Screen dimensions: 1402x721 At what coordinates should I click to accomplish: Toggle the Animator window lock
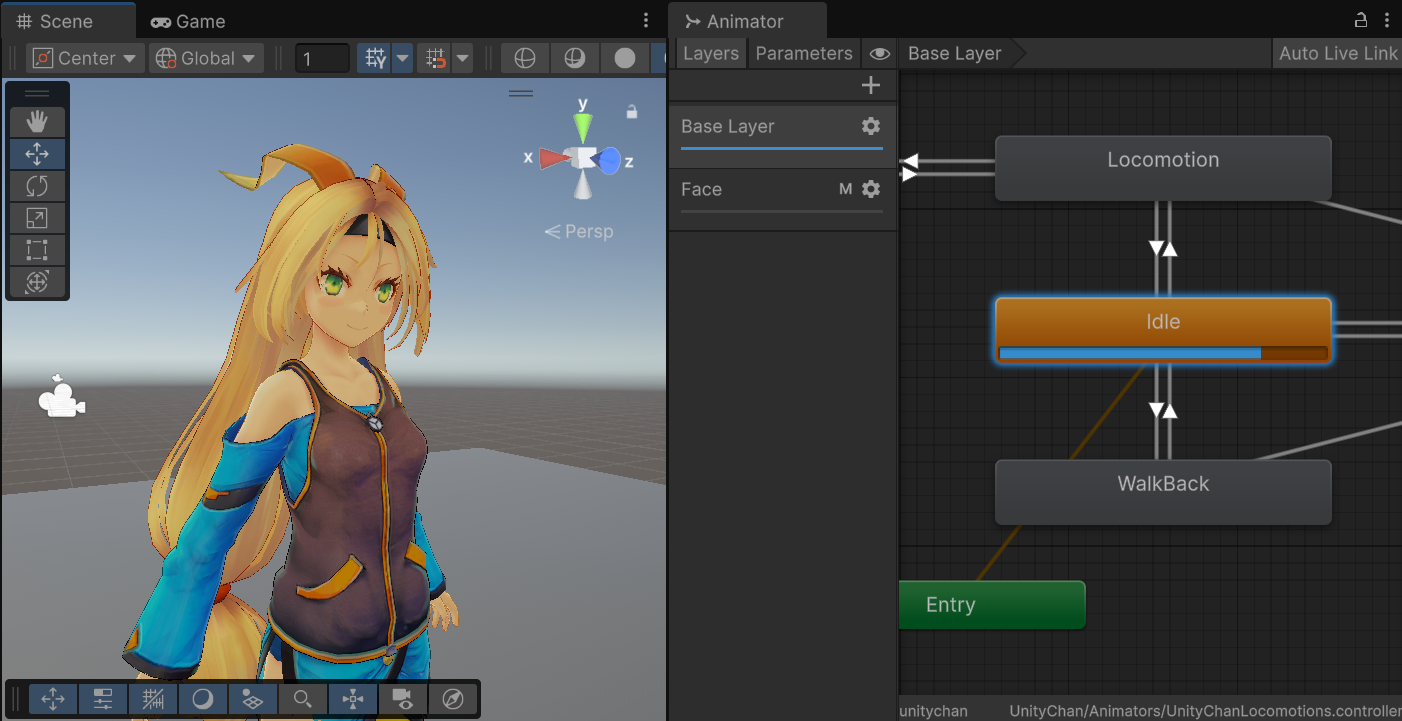(1360, 21)
